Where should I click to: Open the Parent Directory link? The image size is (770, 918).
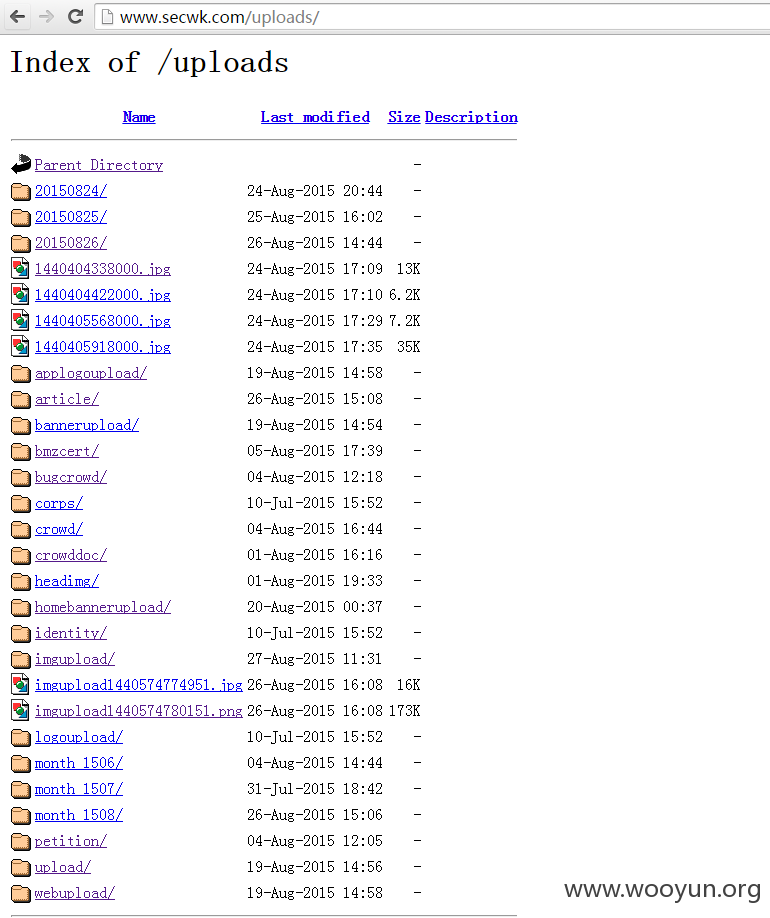99,165
